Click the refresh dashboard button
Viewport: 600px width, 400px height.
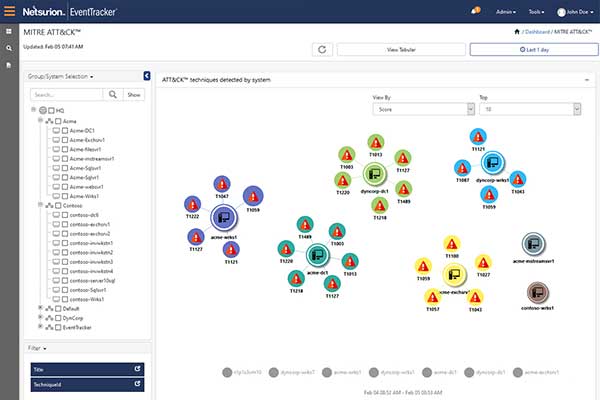coord(322,49)
